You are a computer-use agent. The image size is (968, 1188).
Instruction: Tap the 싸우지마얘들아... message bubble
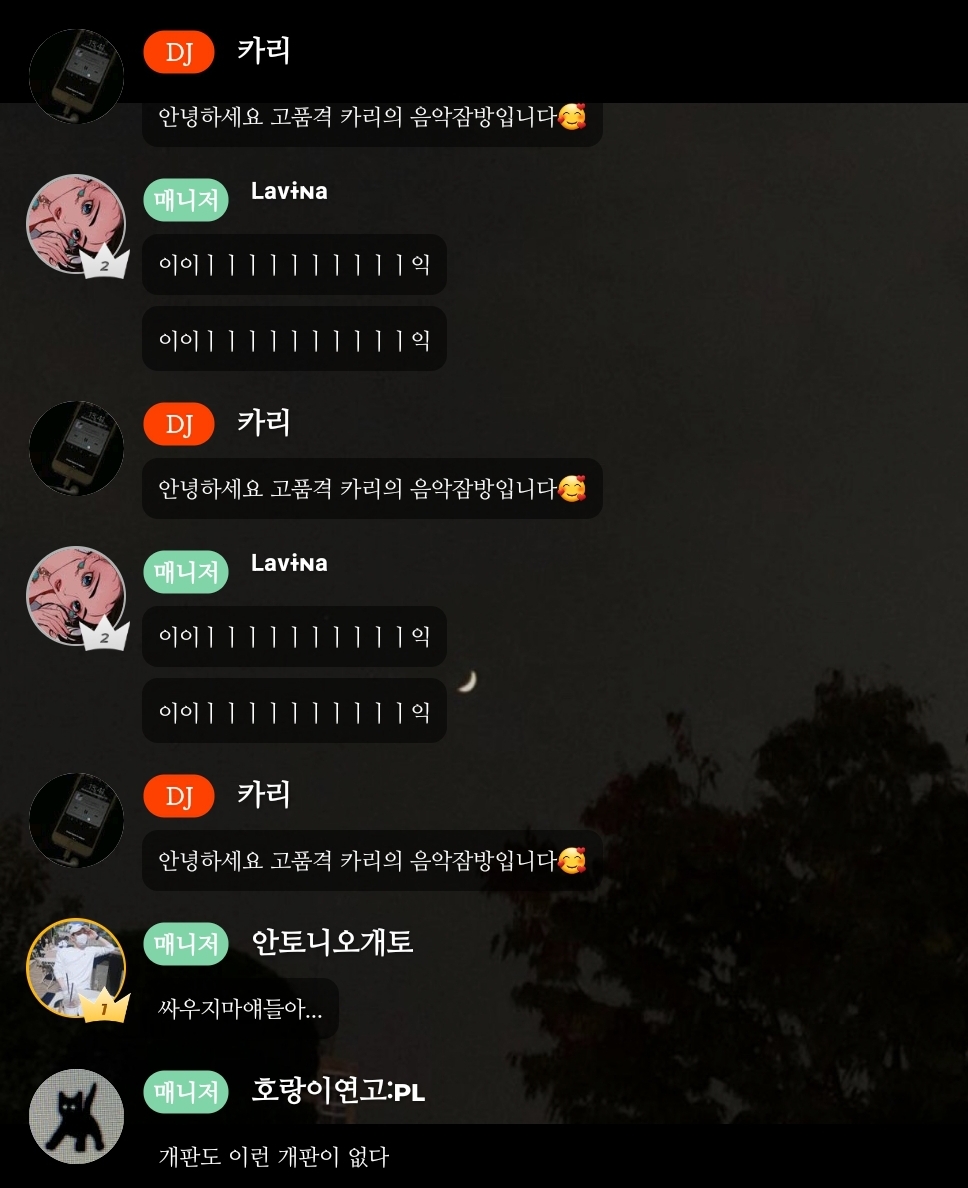[240, 1008]
